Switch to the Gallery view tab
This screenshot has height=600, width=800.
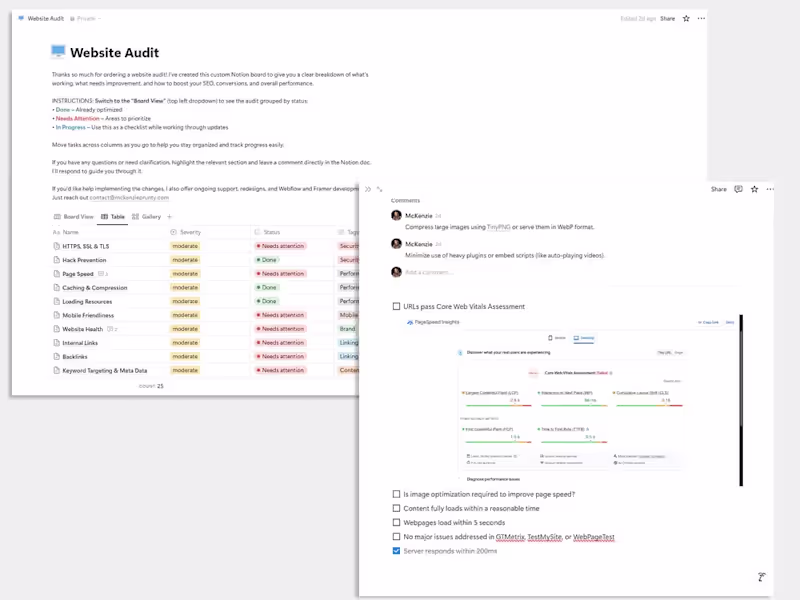[148, 217]
